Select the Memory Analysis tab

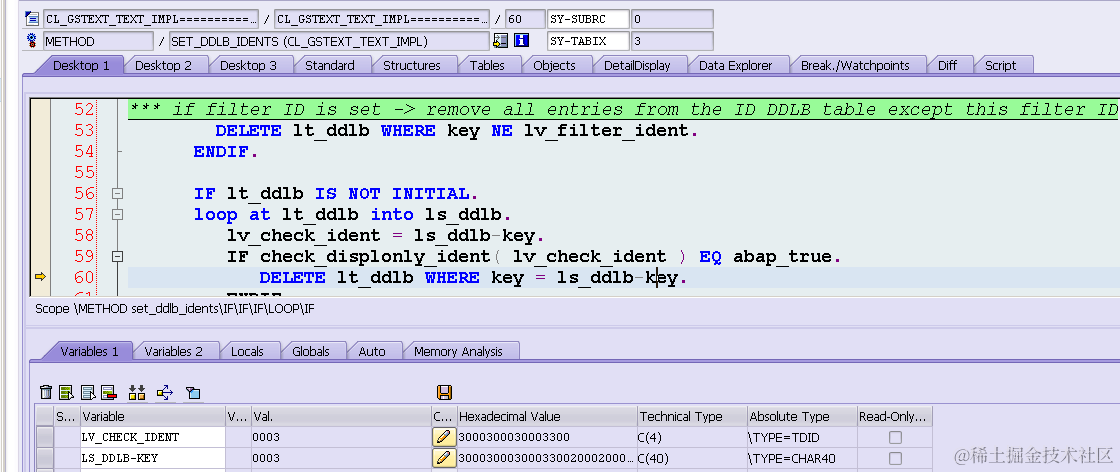[x=458, y=351]
